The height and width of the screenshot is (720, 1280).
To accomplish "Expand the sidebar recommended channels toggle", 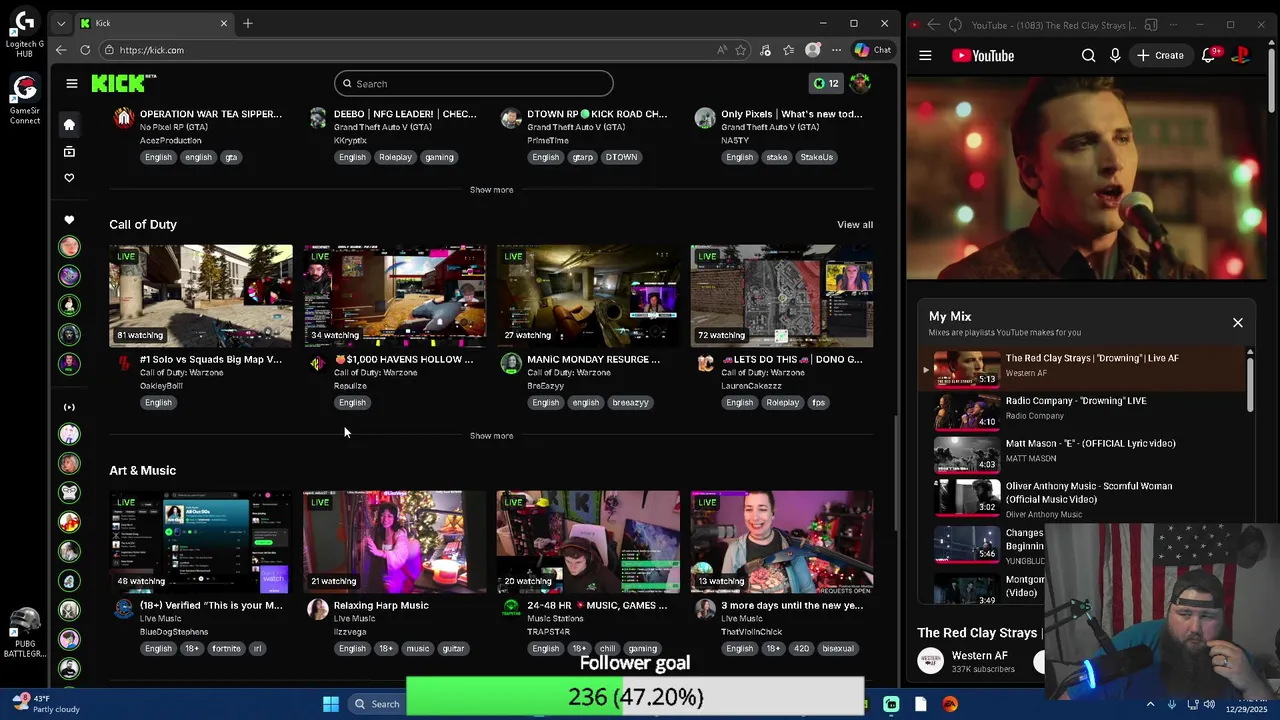I will (x=69, y=407).
